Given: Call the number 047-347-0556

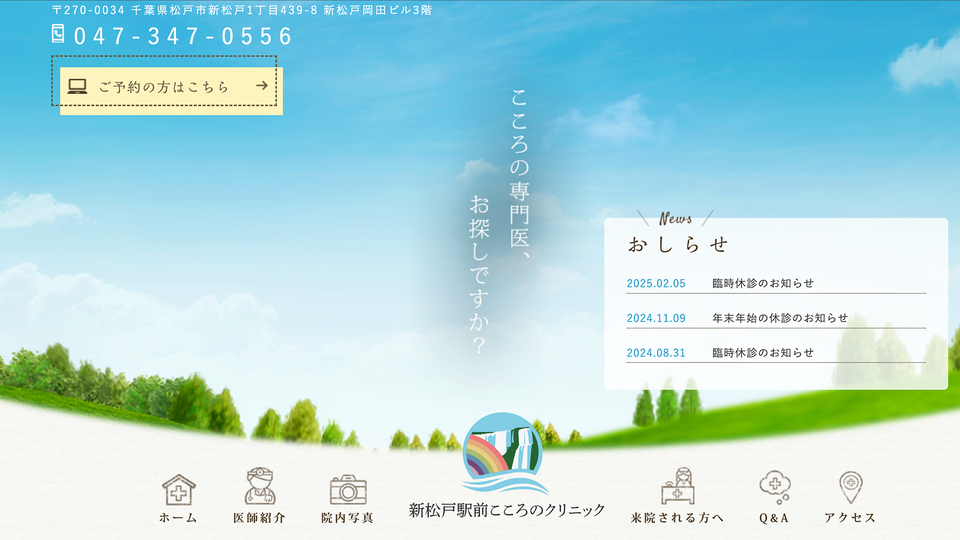Looking at the screenshot, I should pos(183,36).
